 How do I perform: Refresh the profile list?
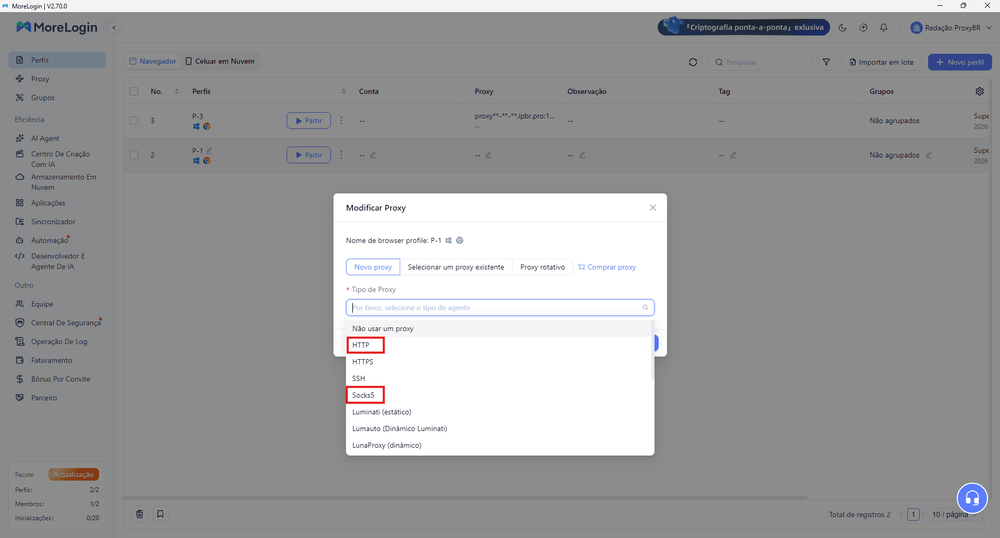(693, 62)
